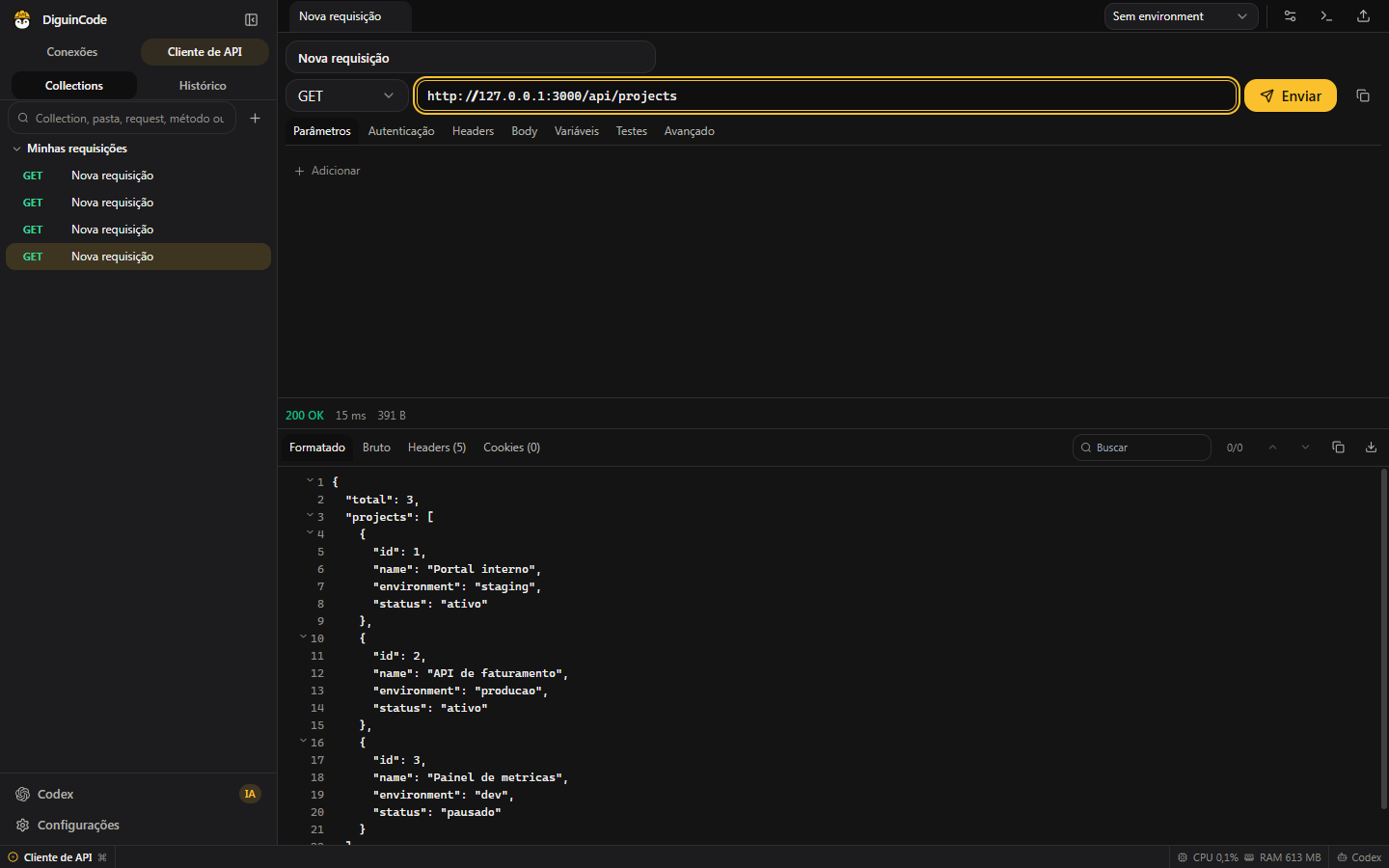Click the request URL field
This screenshot has height=868, width=1389.
827,95
